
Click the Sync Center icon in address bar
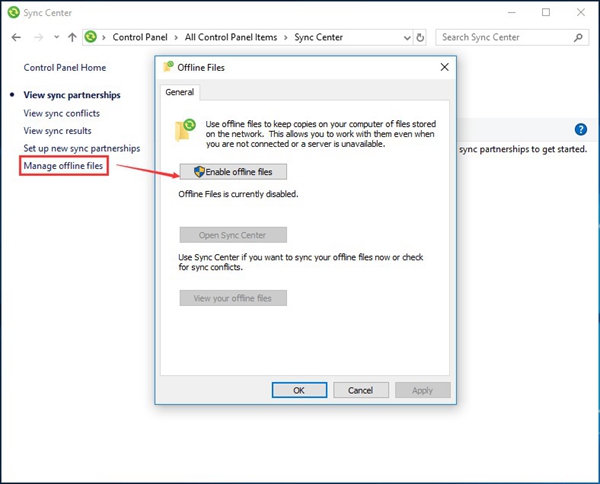pyautogui.click(x=91, y=37)
